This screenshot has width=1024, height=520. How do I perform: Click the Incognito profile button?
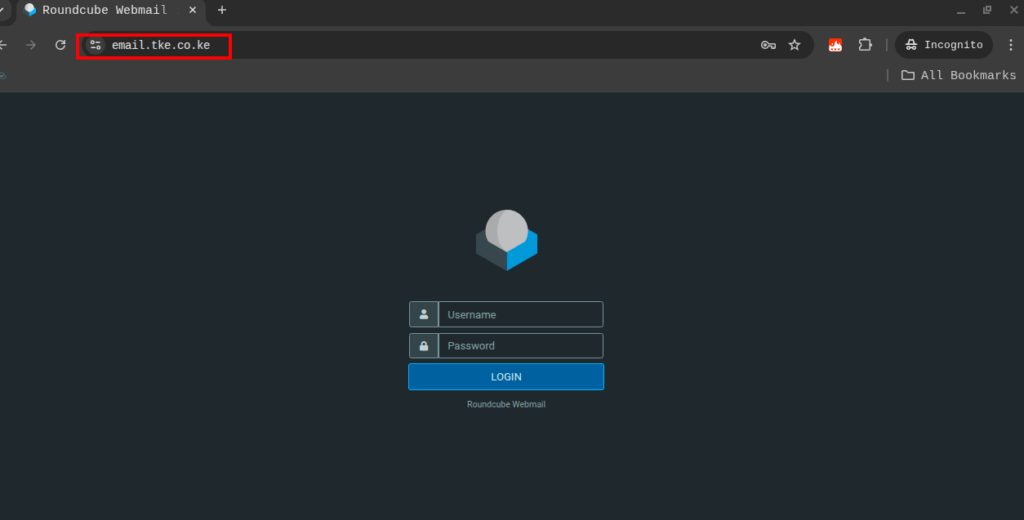[x=944, y=45]
